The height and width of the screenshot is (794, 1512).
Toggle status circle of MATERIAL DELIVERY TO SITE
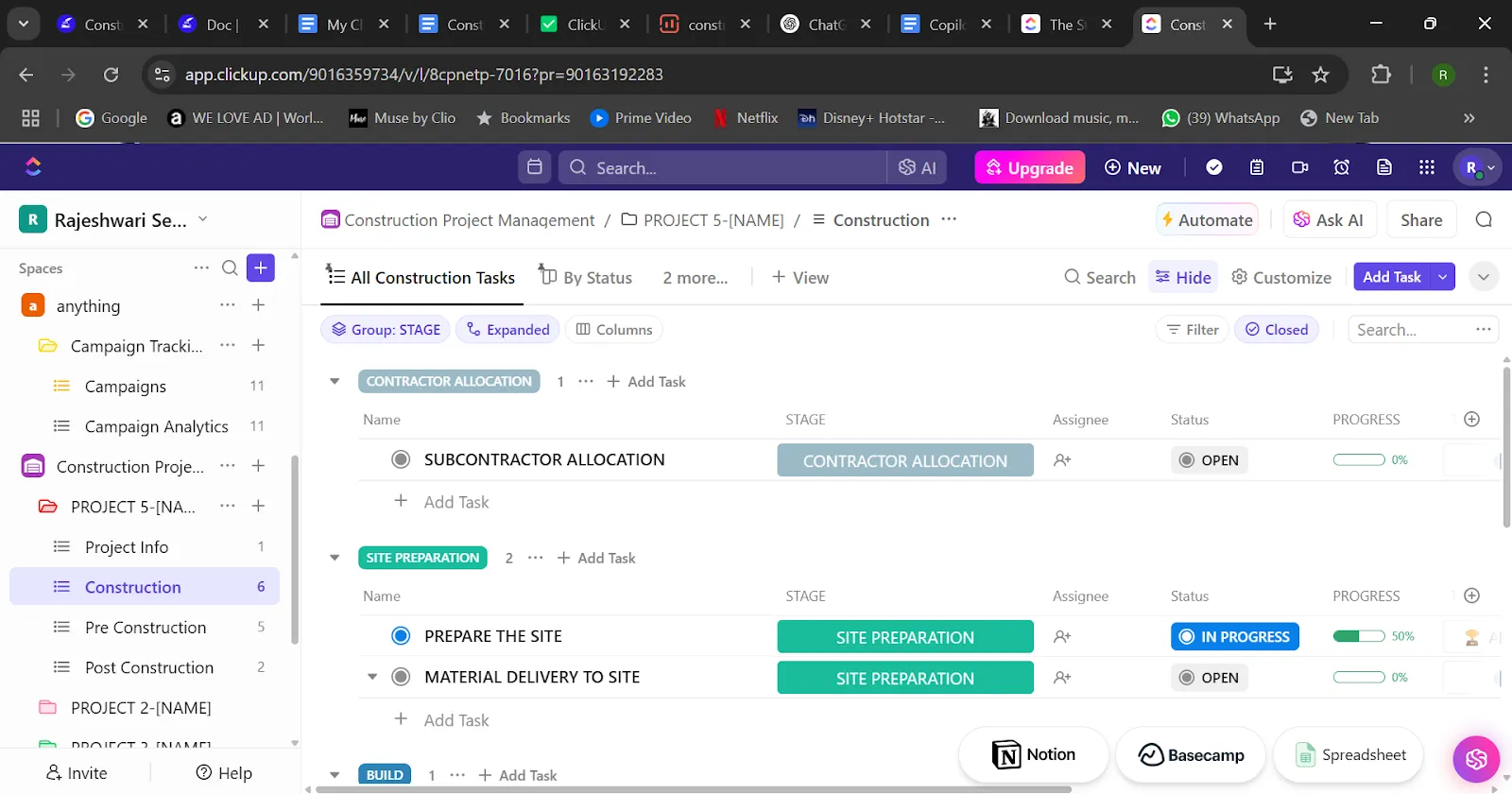401,677
